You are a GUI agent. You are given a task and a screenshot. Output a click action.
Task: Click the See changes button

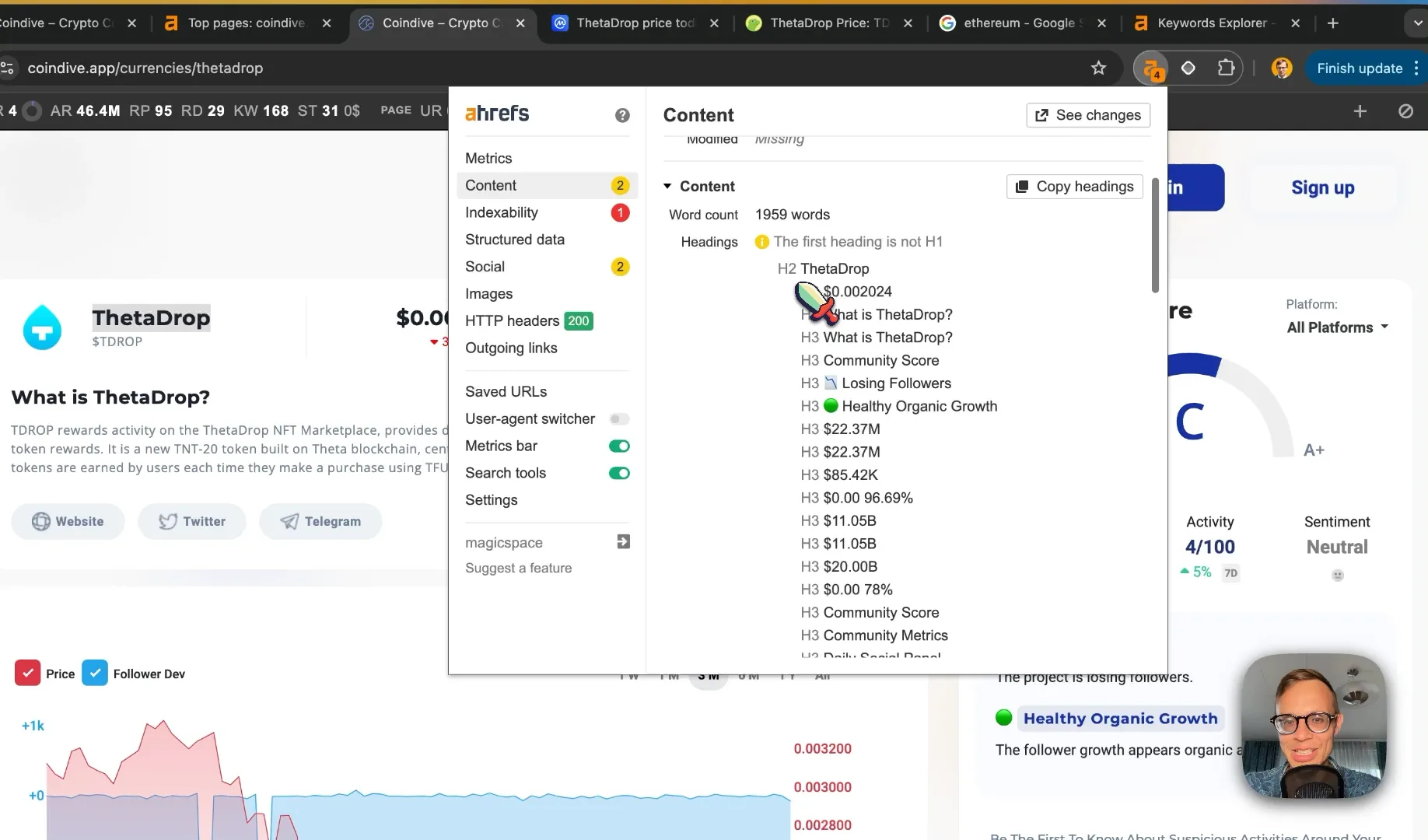point(1088,115)
